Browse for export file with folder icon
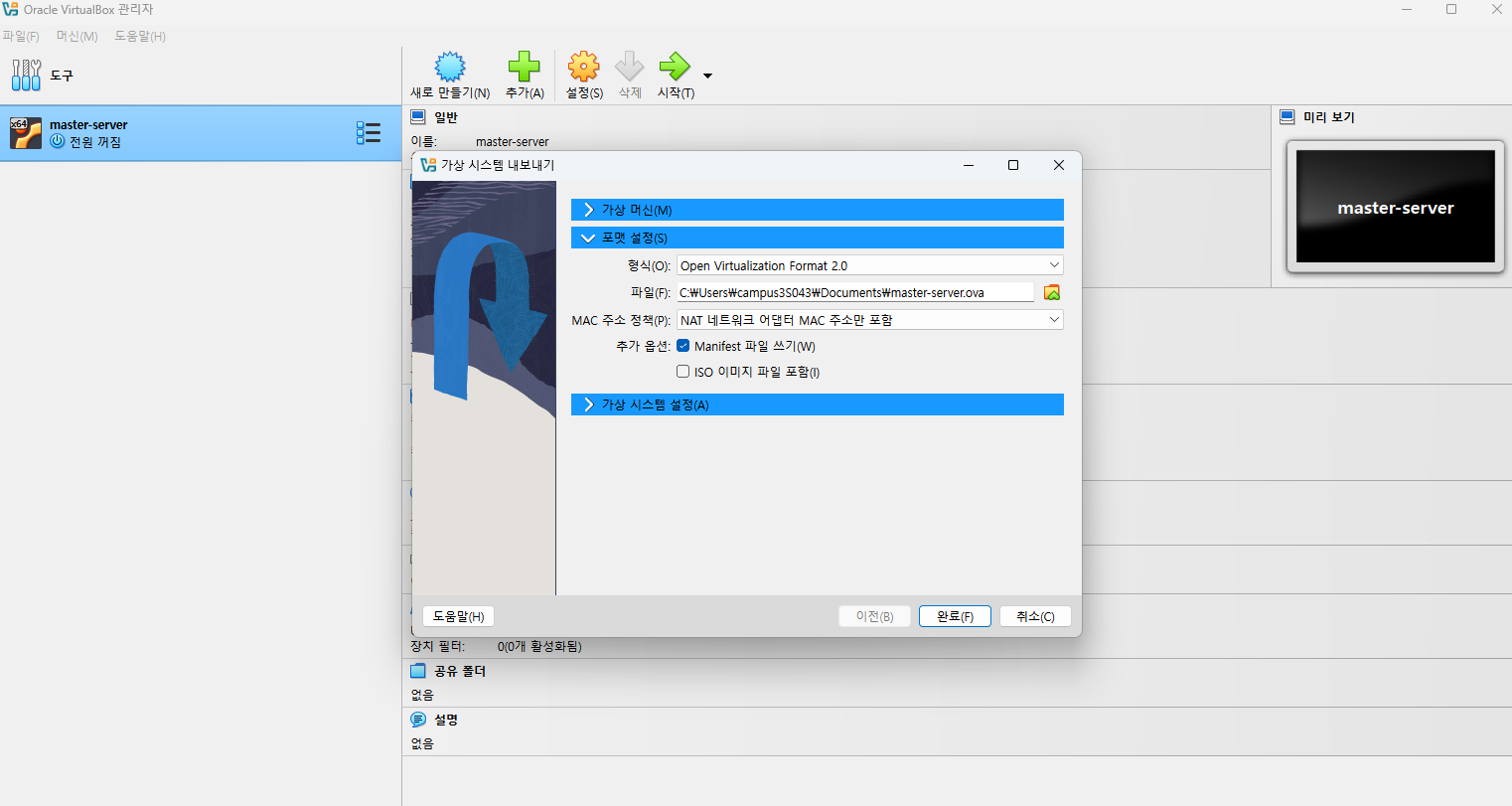Screen dimensions: 1512x806 click(1052, 292)
